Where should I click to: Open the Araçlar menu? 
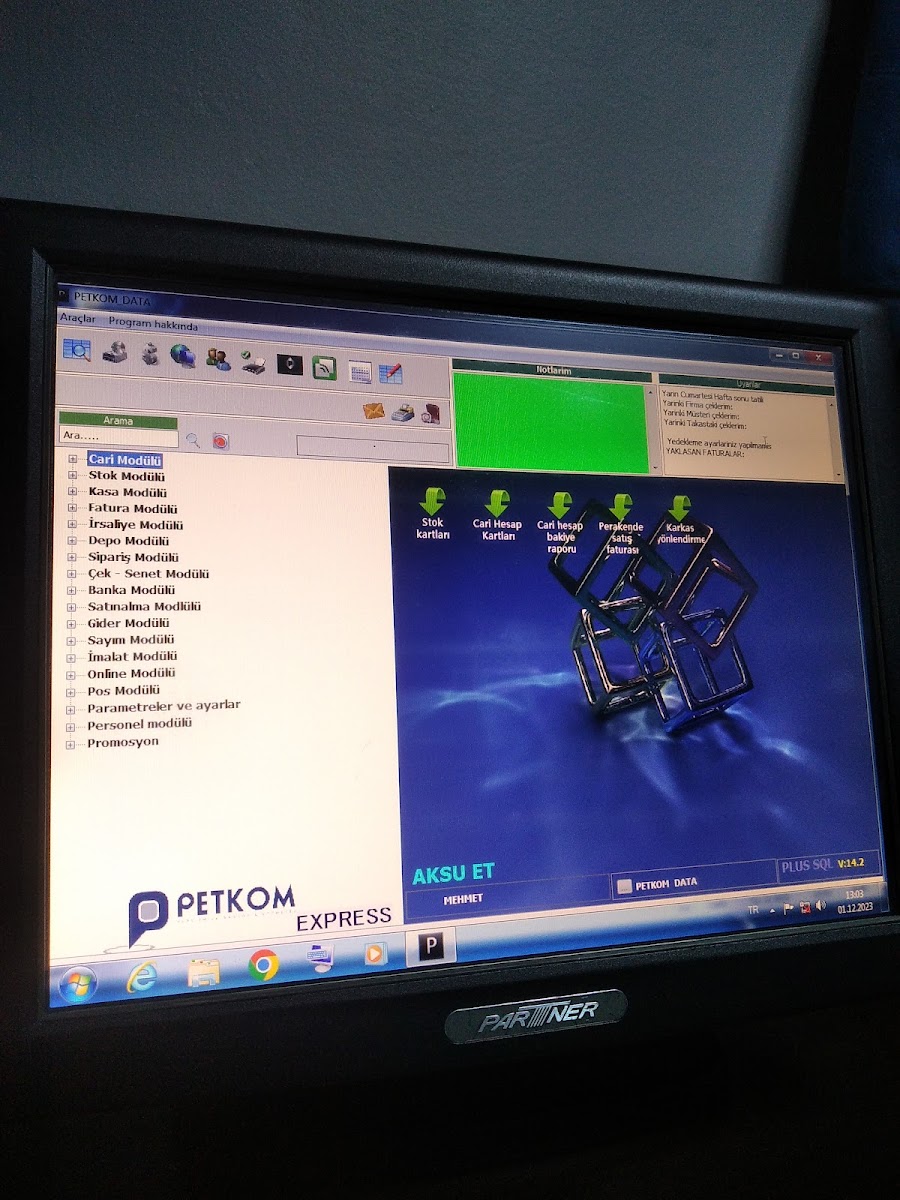[78, 318]
